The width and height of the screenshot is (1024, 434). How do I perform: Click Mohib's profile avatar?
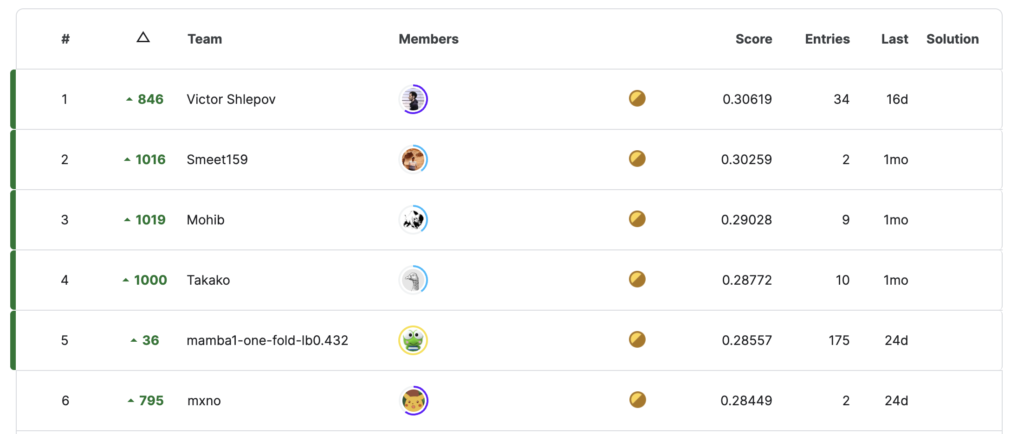413,220
